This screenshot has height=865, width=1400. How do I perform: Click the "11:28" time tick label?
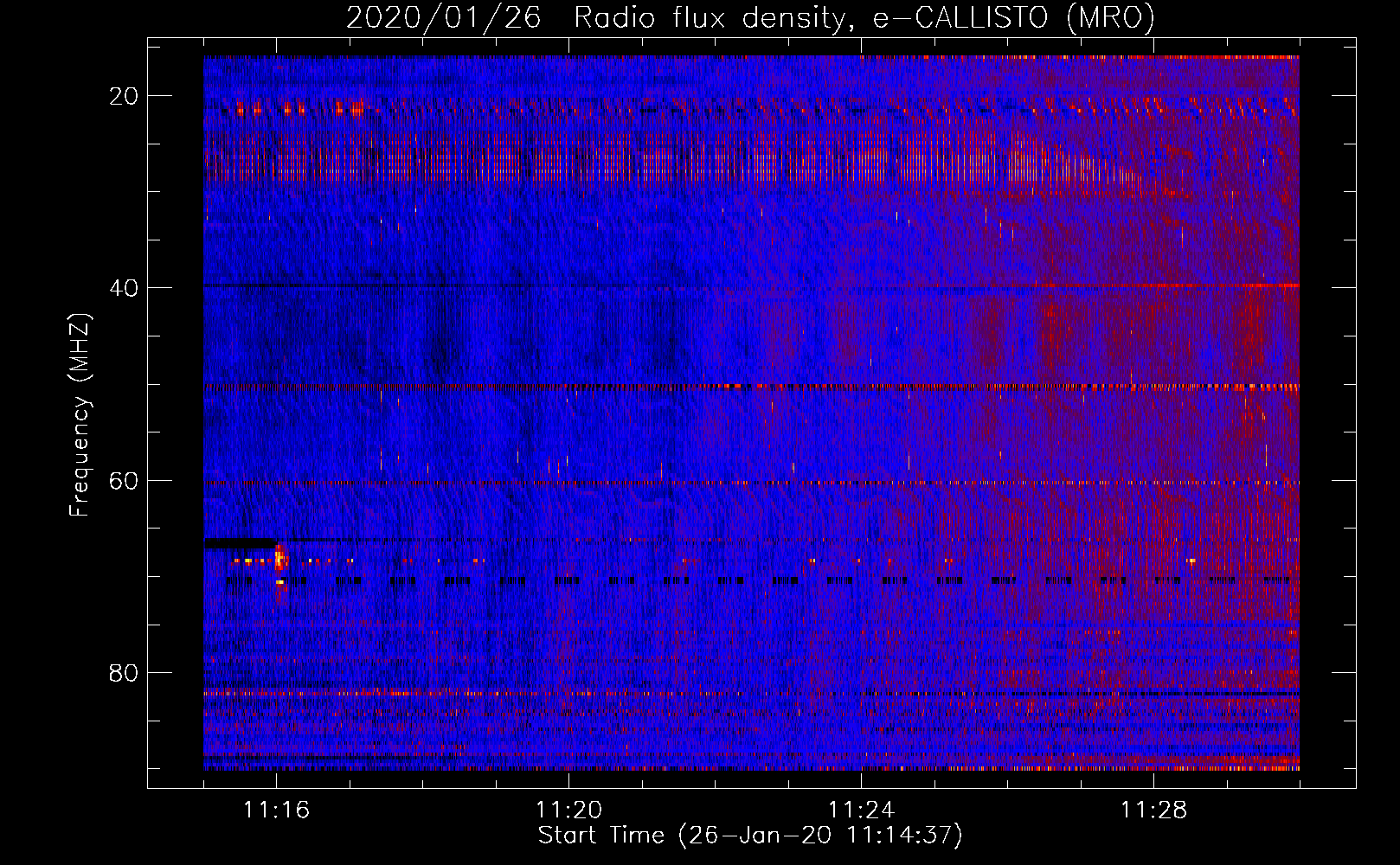click(x=1153, y=810)
